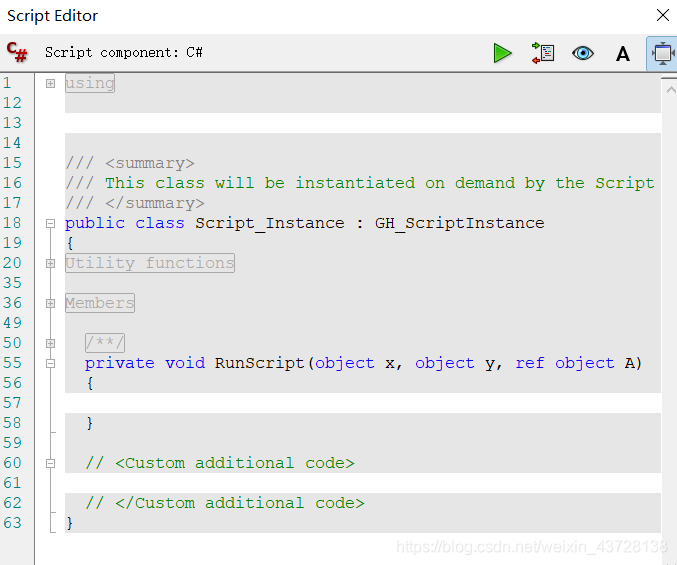The image size is (677, 565).
Task: Click the 'Members' folded label
Action: coord(100,303)
